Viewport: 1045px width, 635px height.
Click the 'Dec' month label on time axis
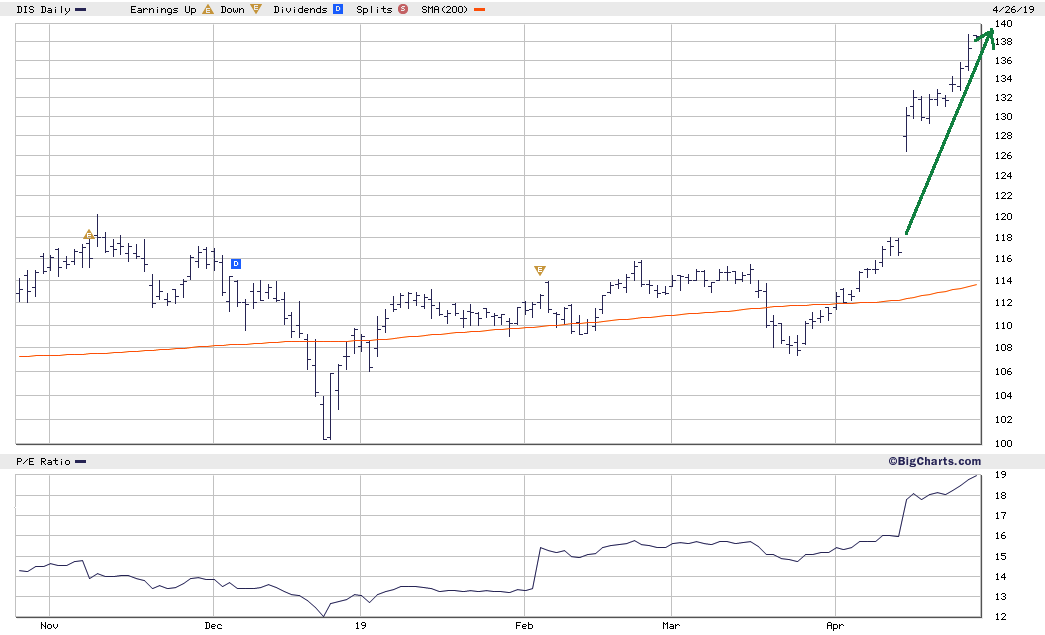213,625
